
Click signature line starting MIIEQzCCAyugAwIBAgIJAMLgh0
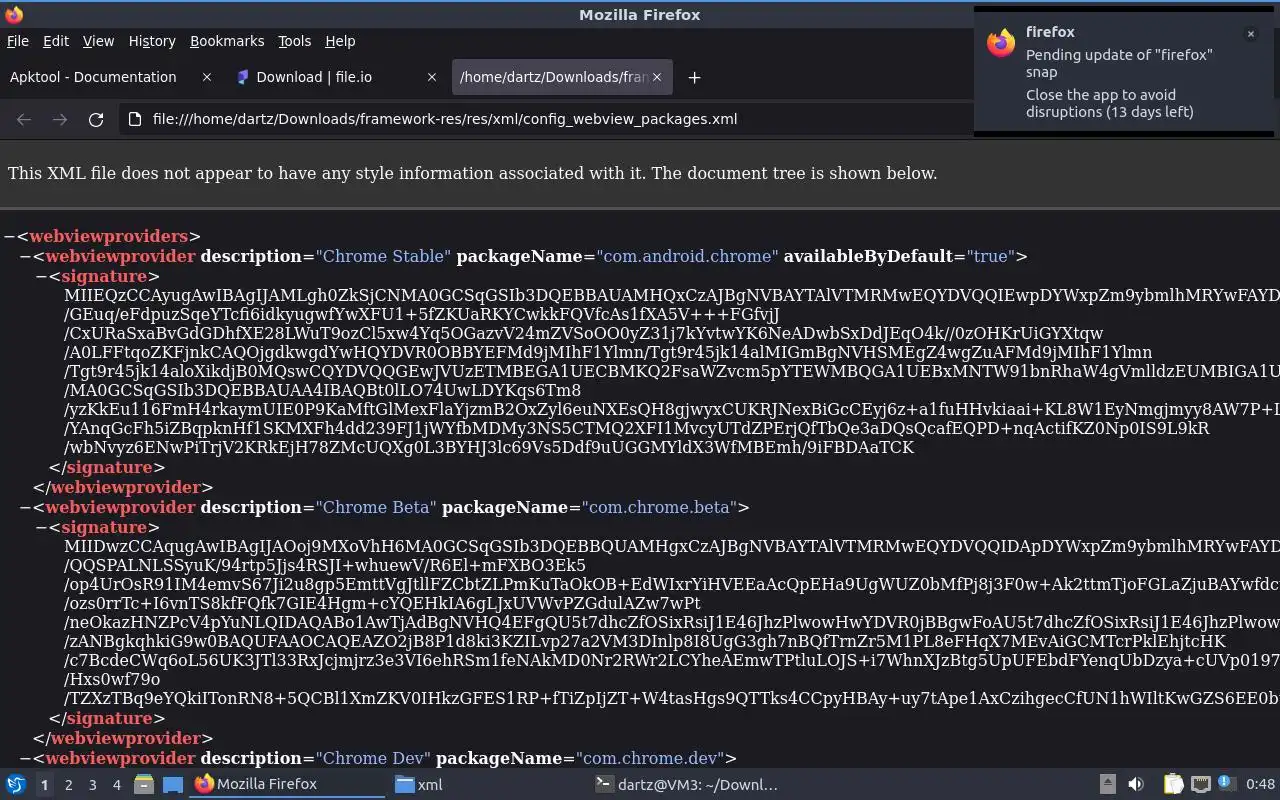click(x=672, y=295)
